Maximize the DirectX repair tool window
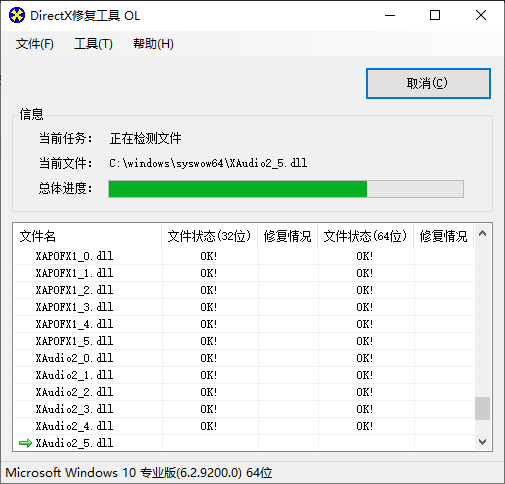 coord(435,15)
